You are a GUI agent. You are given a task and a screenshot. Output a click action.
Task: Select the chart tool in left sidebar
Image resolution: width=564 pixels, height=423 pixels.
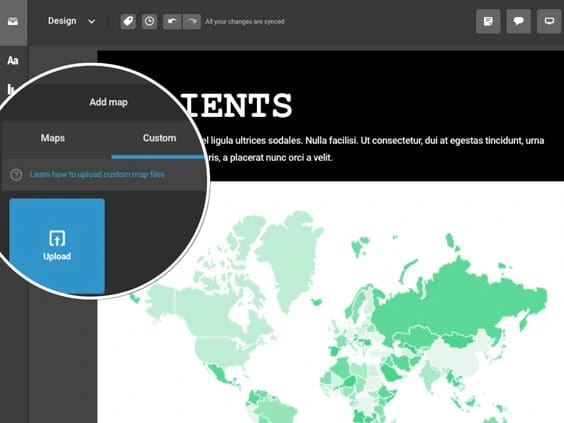10,89
